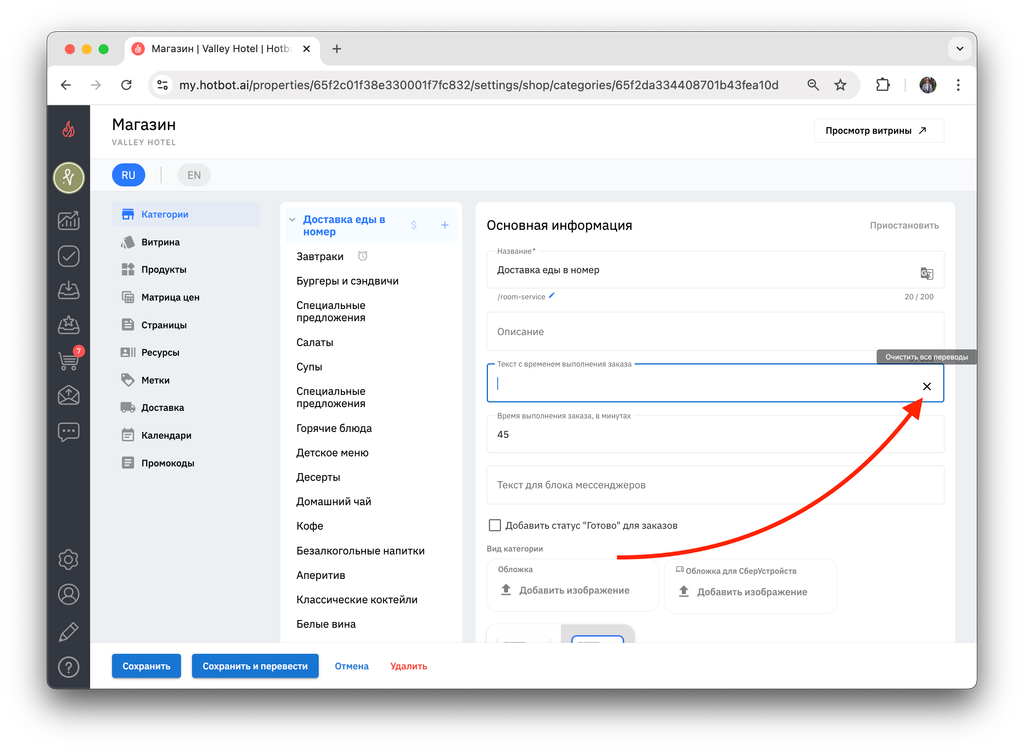Click the zoom magnifier icon in the address bar
Viewport: 1024px width, 751px height.
pos(813,85)
